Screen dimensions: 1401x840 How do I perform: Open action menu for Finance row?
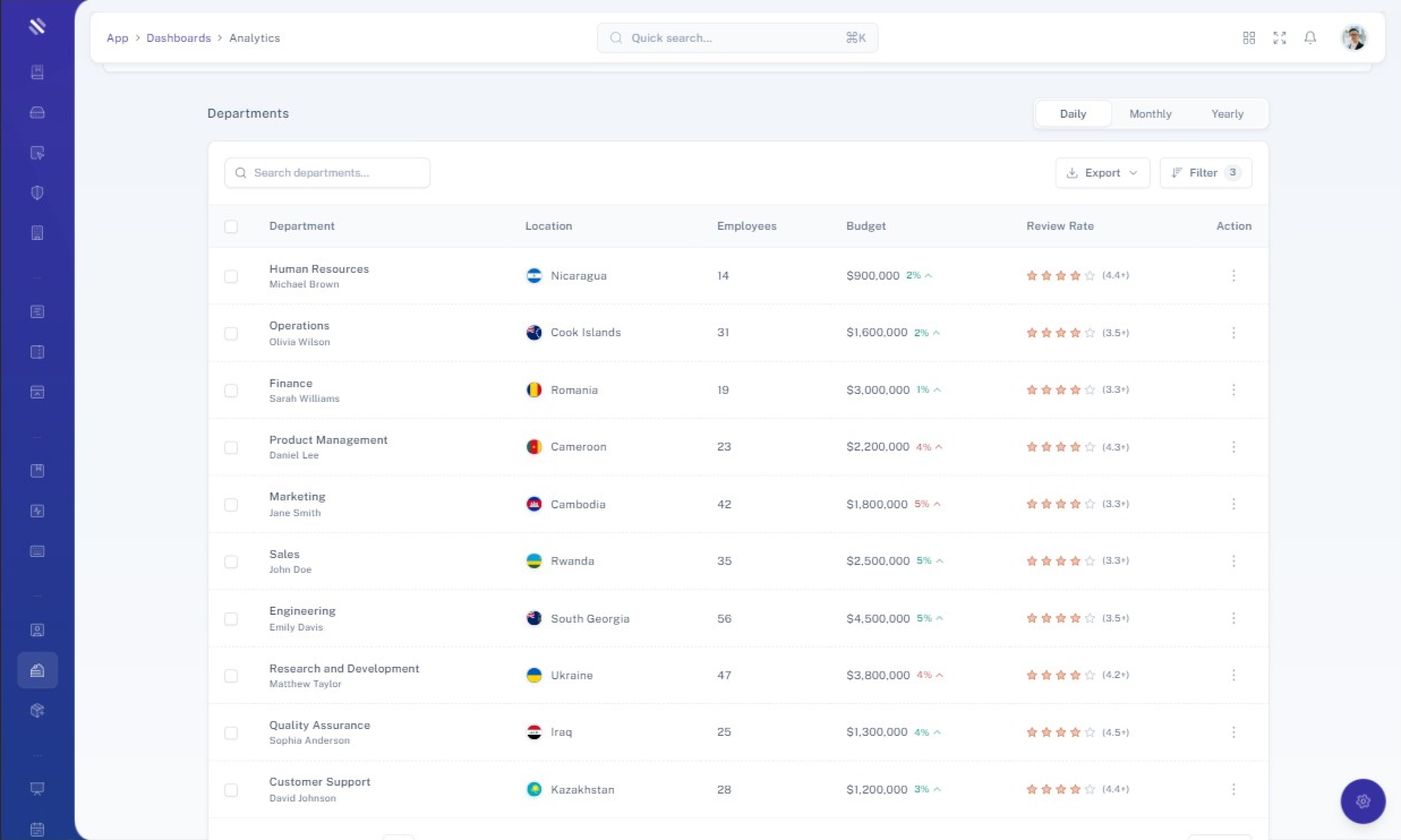[1233, 390]
